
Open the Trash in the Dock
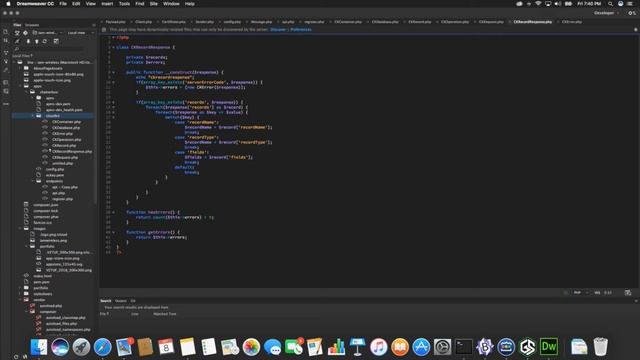click(600, 347)
